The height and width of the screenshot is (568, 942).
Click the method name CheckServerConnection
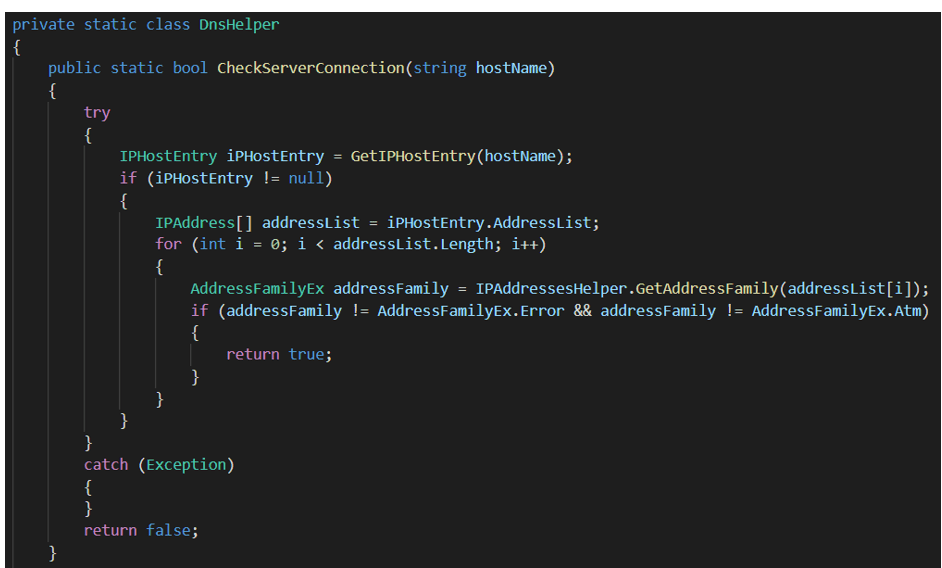311,68
